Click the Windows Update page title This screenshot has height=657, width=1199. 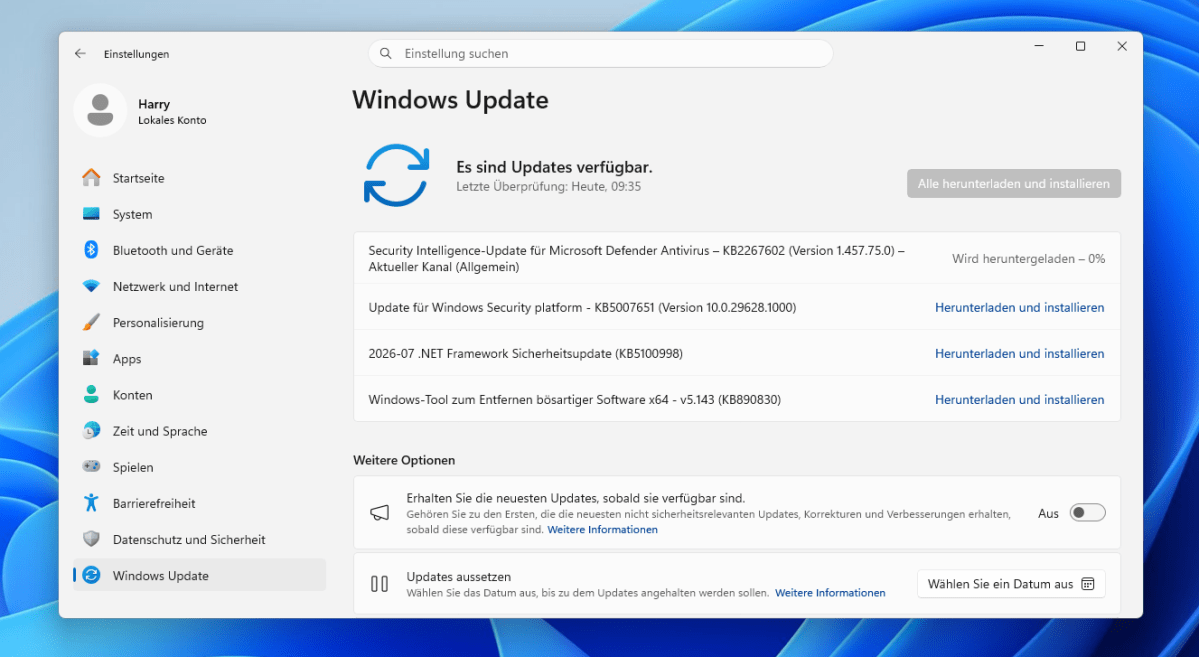[x=450, y=100]
